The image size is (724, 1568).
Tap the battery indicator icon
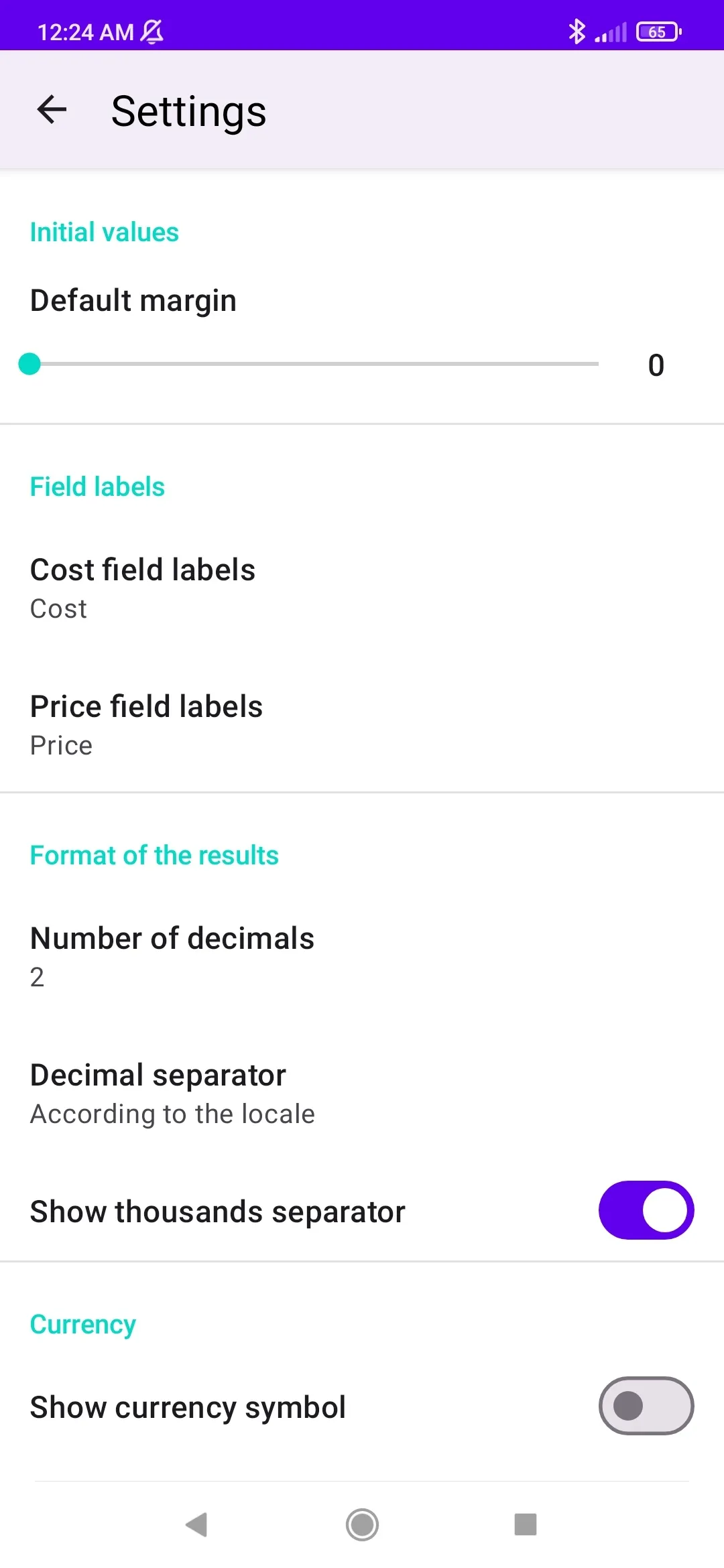(658, 31)
